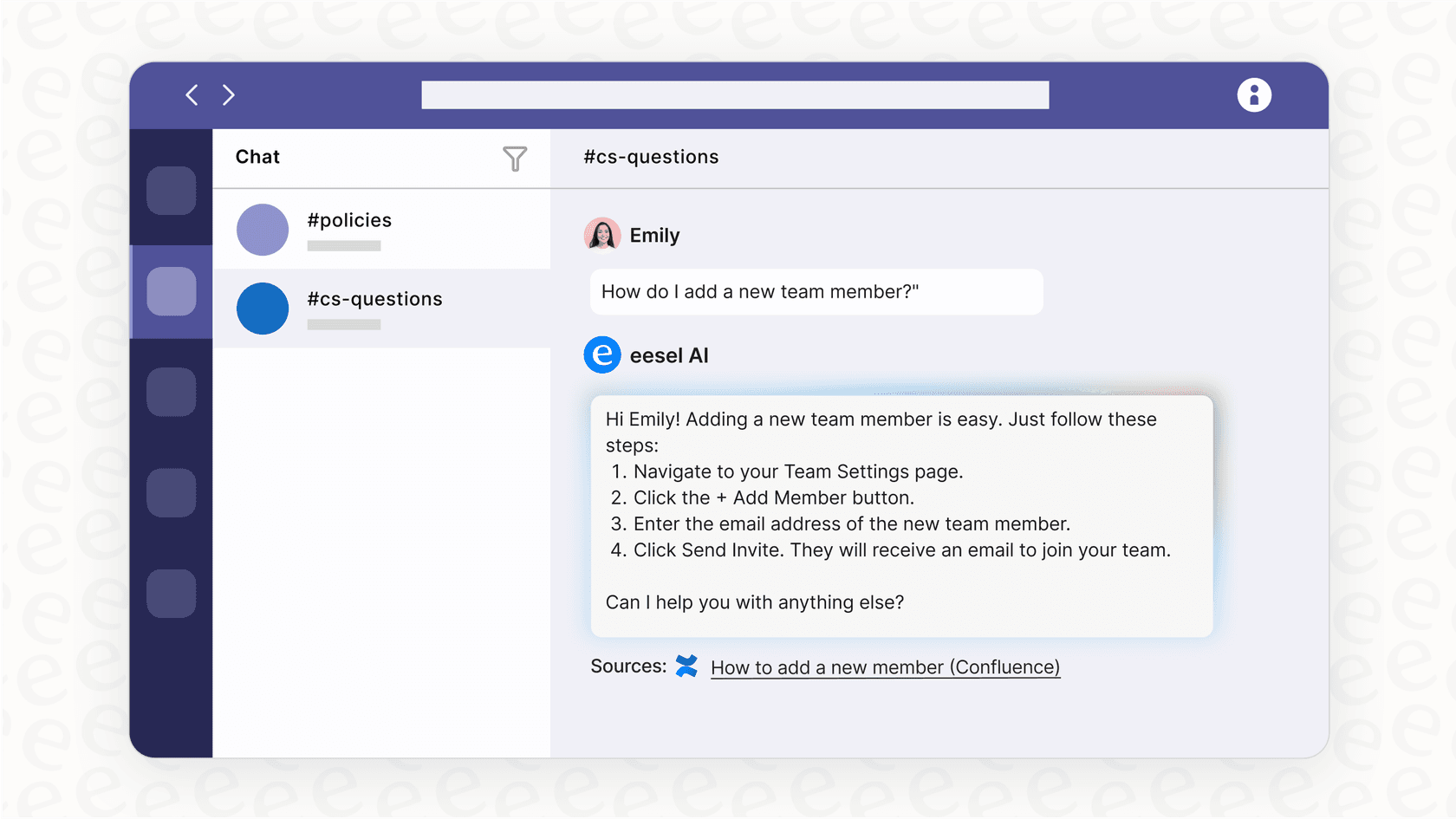
Task: Click the #cs-questions channel avatar
Action: coord(262,309)
